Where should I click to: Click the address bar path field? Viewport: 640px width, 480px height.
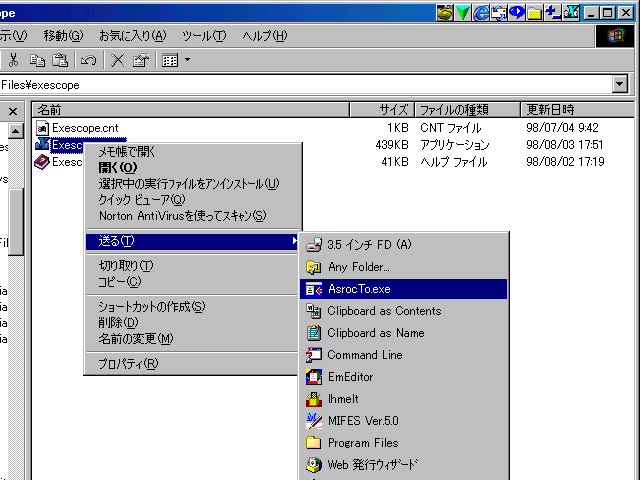(306, 85)
